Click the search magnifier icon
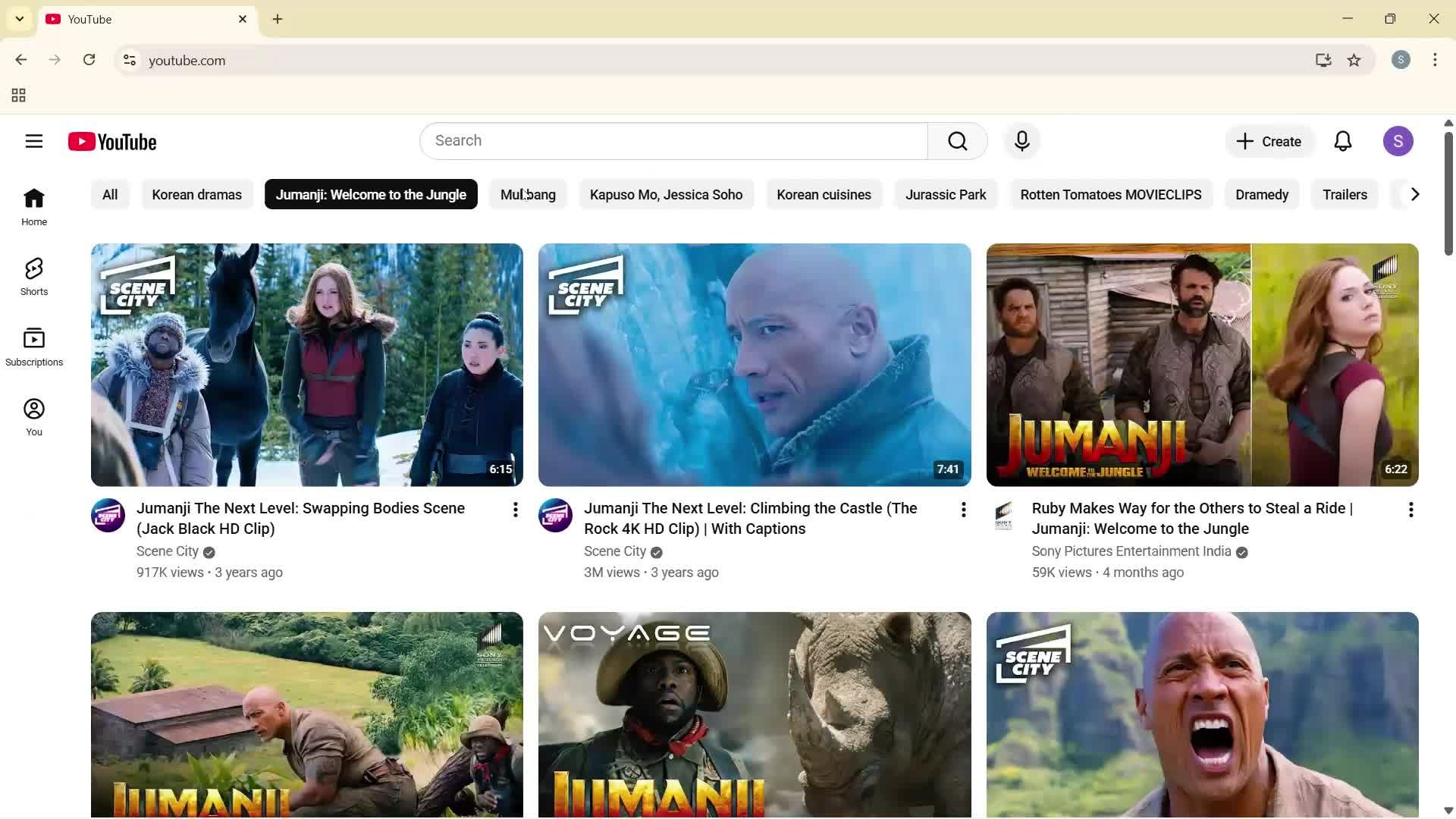The width and height of the screenshot is (1456, 819). point(957,141)
